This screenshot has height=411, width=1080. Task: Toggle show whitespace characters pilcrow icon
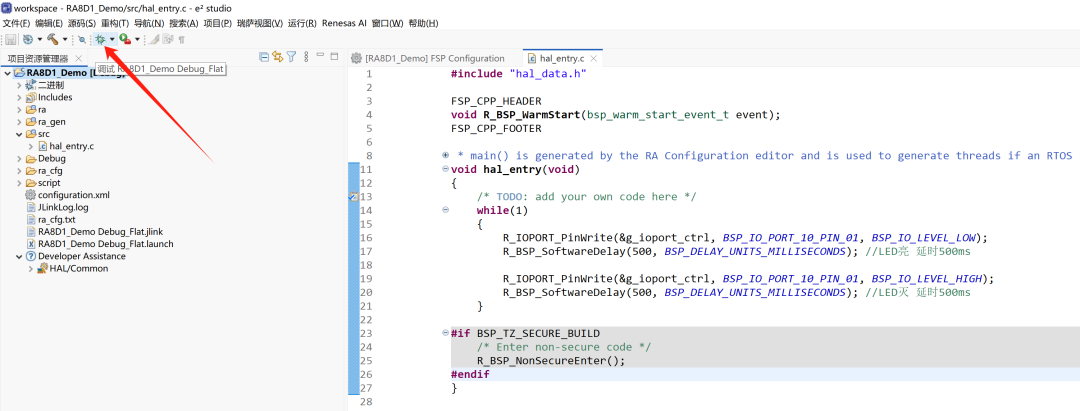coord(182,40)
